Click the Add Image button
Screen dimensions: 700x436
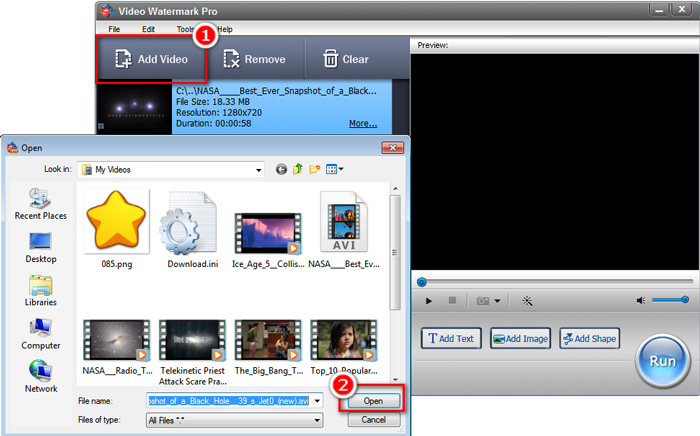(x=521, y=338)
